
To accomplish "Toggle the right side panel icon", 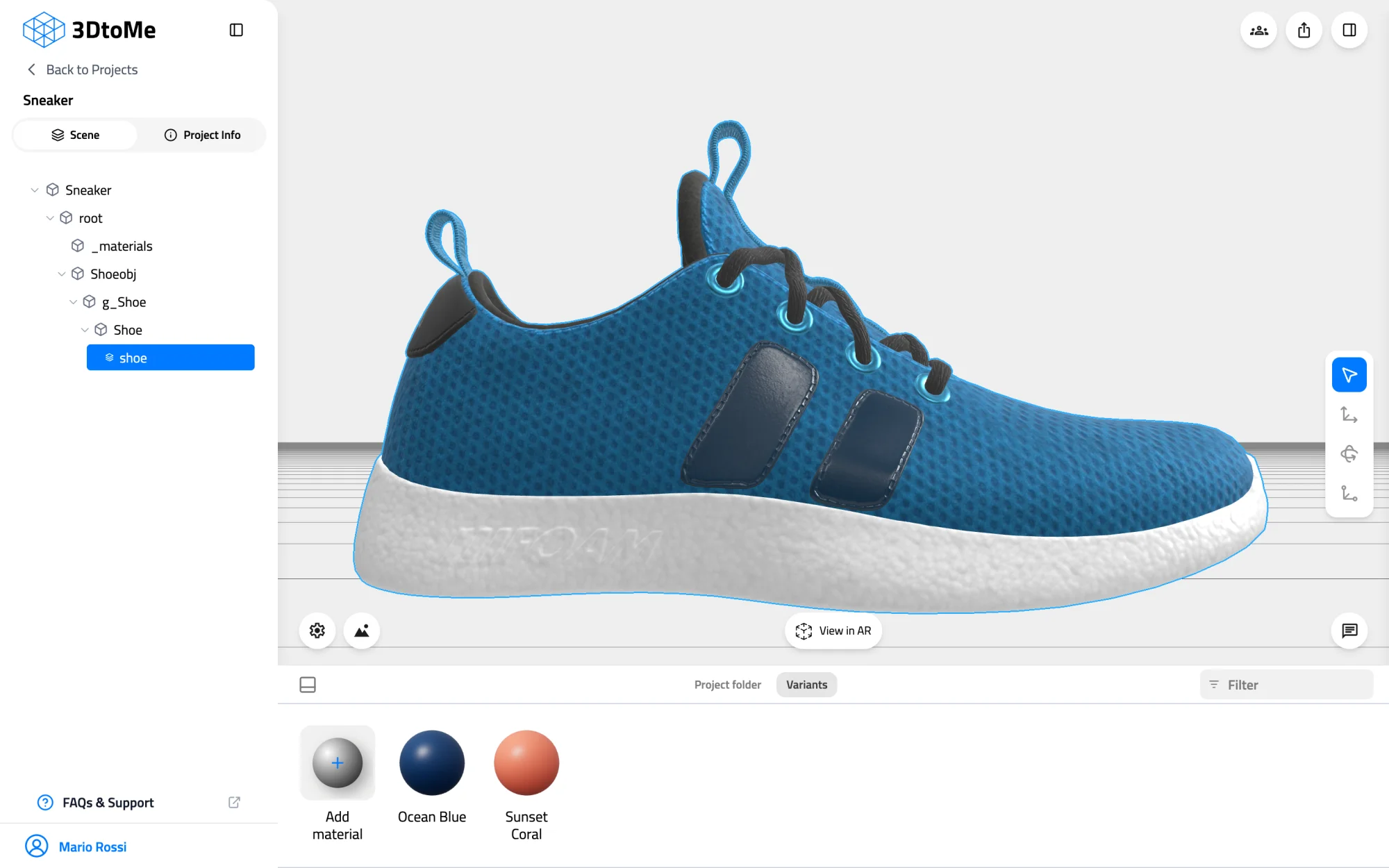I will click(x=1349, y=31).
